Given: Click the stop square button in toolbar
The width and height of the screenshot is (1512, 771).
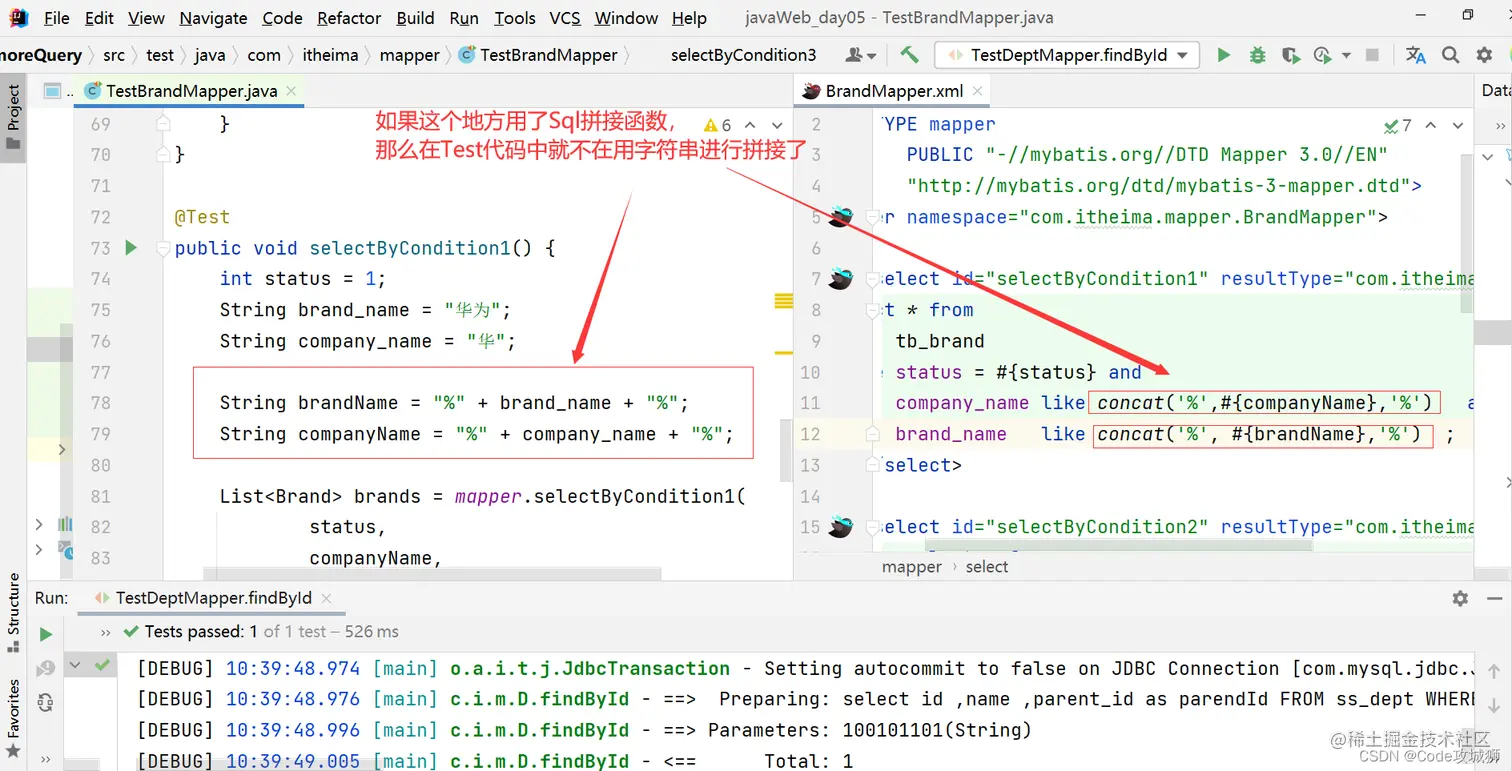Looking at the screenshot, I should click(1373, 55).
